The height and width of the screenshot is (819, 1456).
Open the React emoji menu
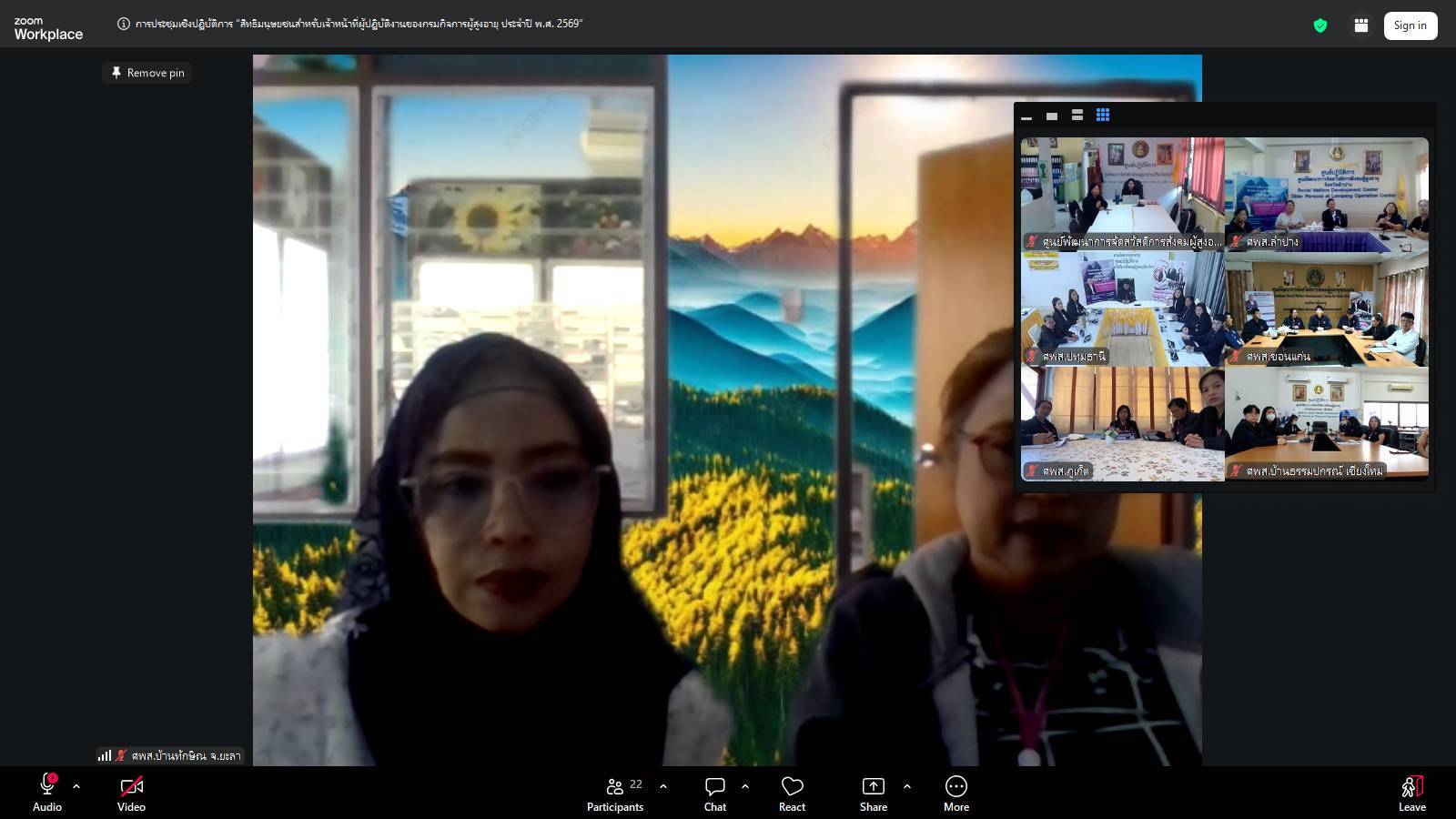point(792,793)
